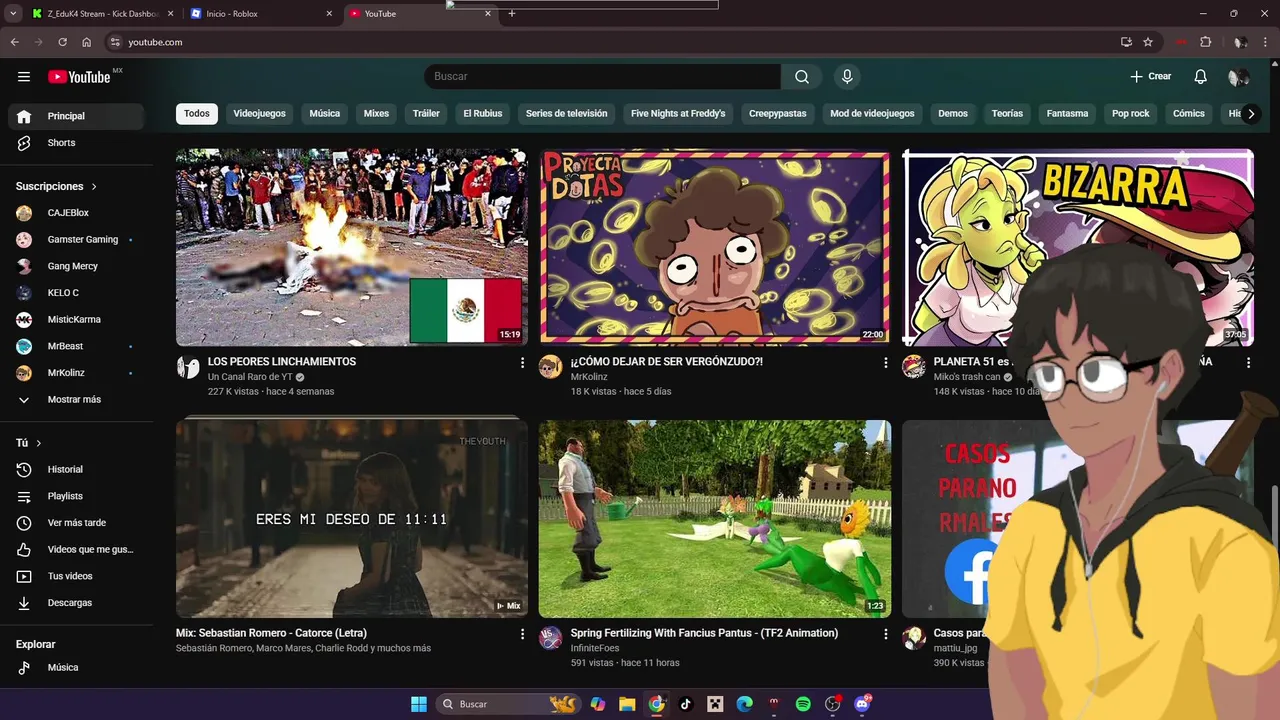Show more filter chips with arrow

click(x=1251, y=114)
